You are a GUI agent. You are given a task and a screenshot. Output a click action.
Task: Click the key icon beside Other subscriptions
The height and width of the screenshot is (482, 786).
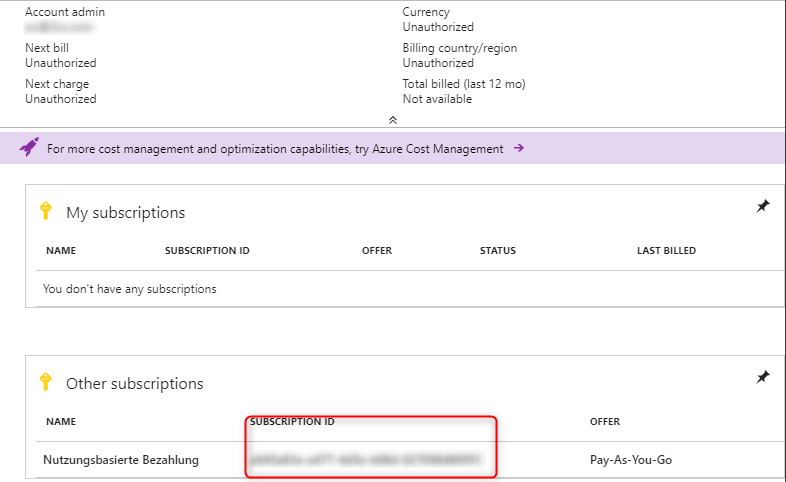(46, 382)
